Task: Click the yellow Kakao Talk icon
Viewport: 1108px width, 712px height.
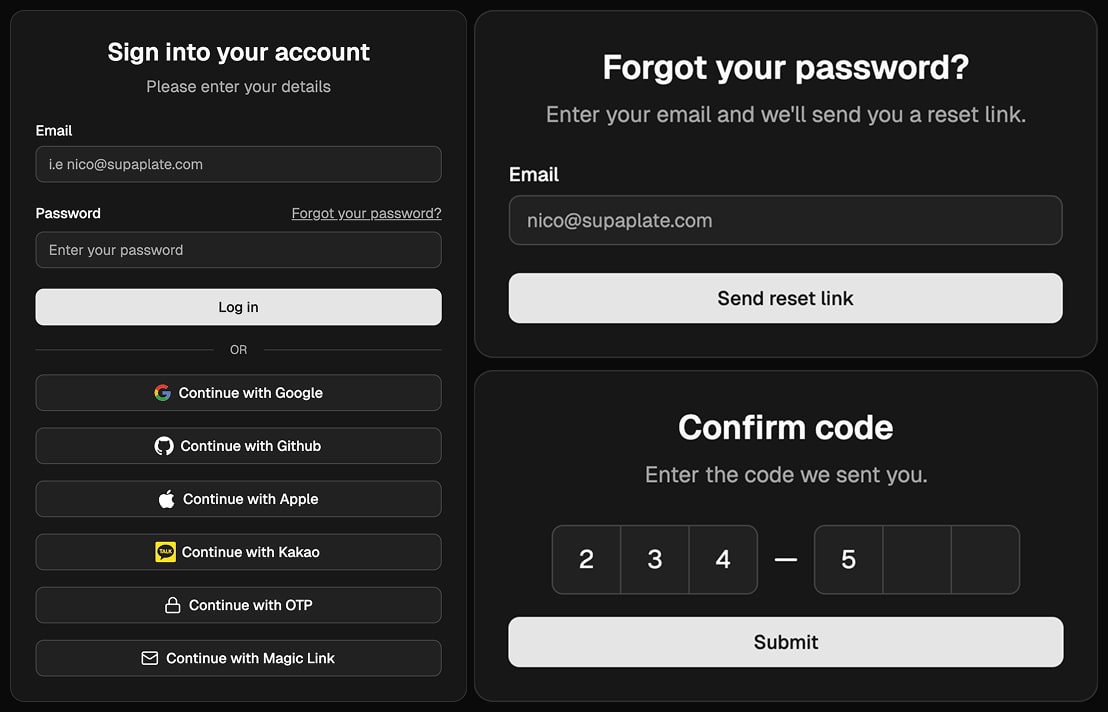Action: pos(165,552)
